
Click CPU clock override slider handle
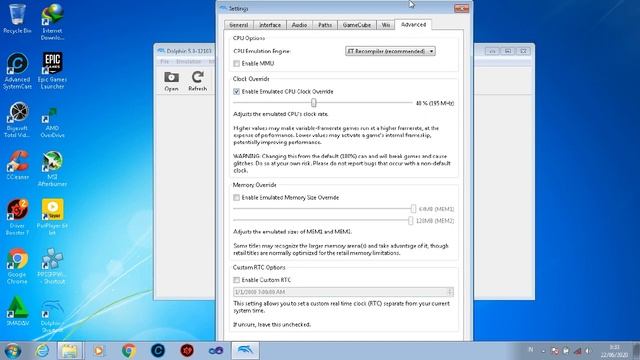(313, 102)
